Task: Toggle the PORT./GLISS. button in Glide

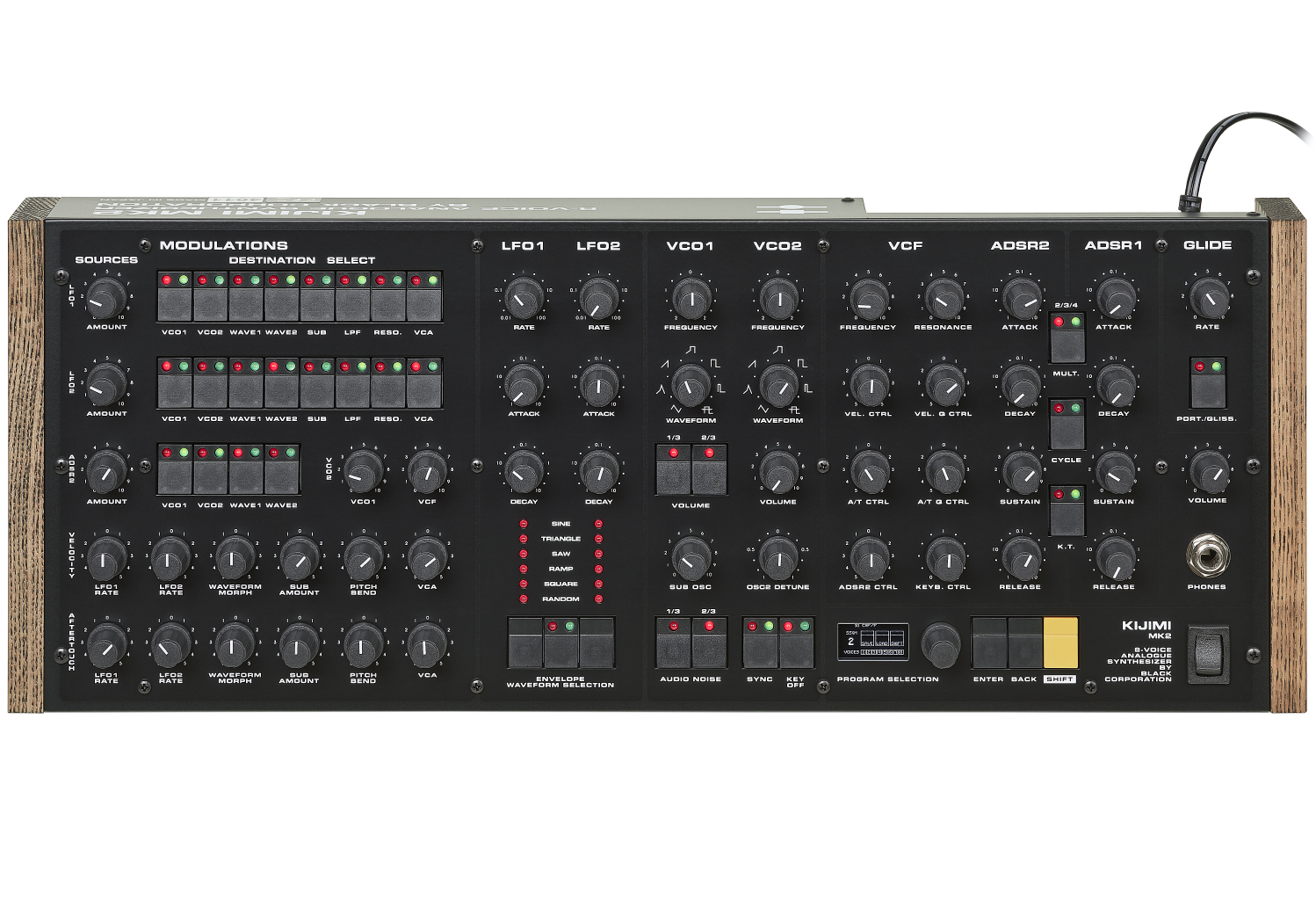Action: [1207, 391]
